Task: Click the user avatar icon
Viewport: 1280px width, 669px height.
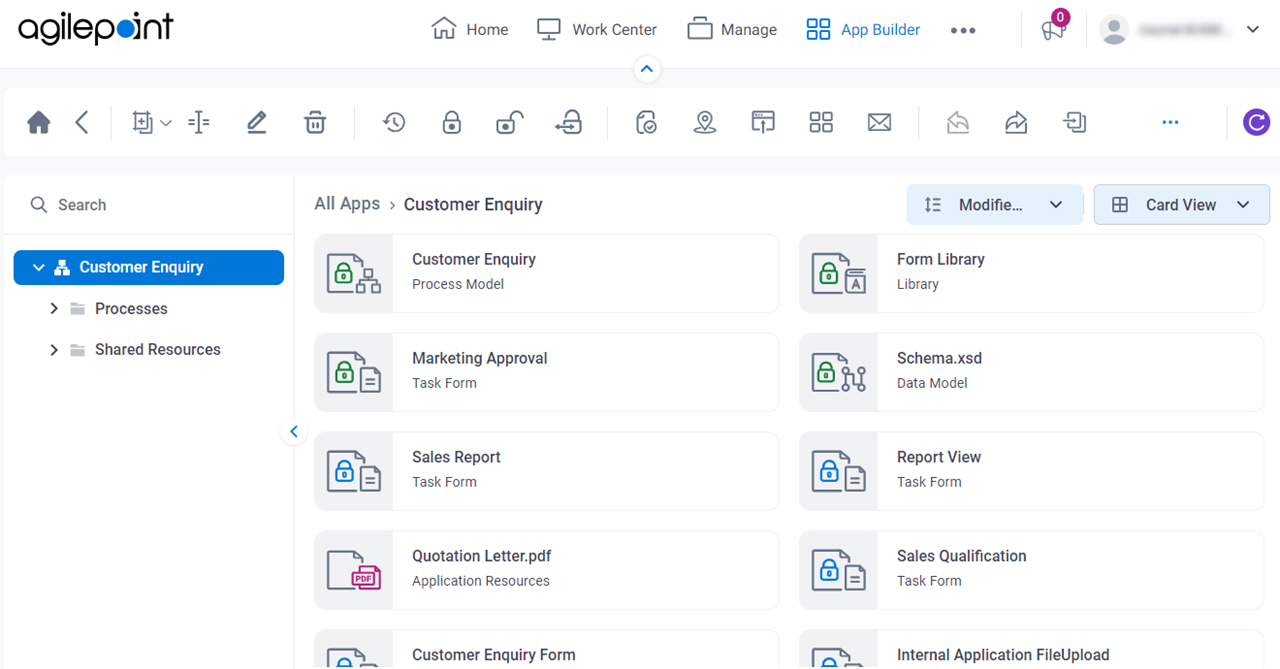Action: coord(1114,29)
